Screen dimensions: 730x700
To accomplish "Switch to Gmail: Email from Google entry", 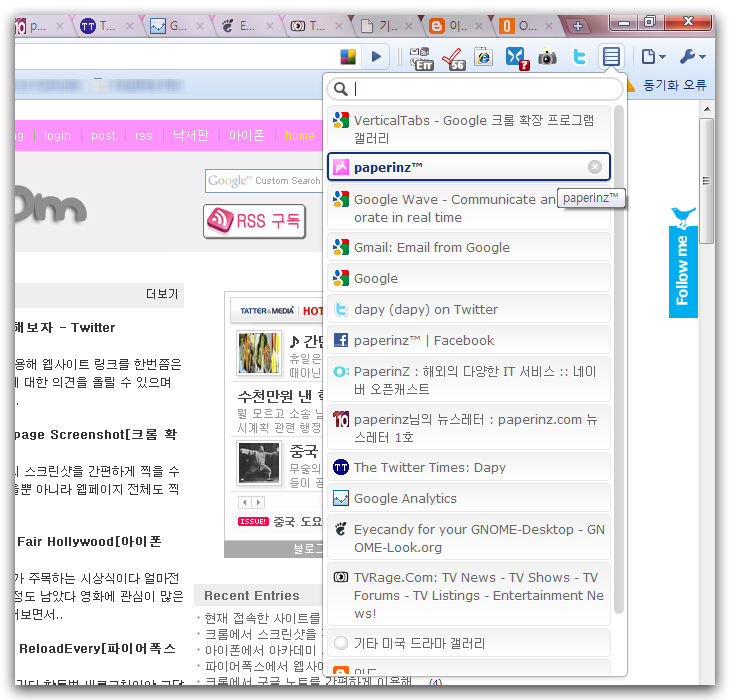I will point(469,247).
